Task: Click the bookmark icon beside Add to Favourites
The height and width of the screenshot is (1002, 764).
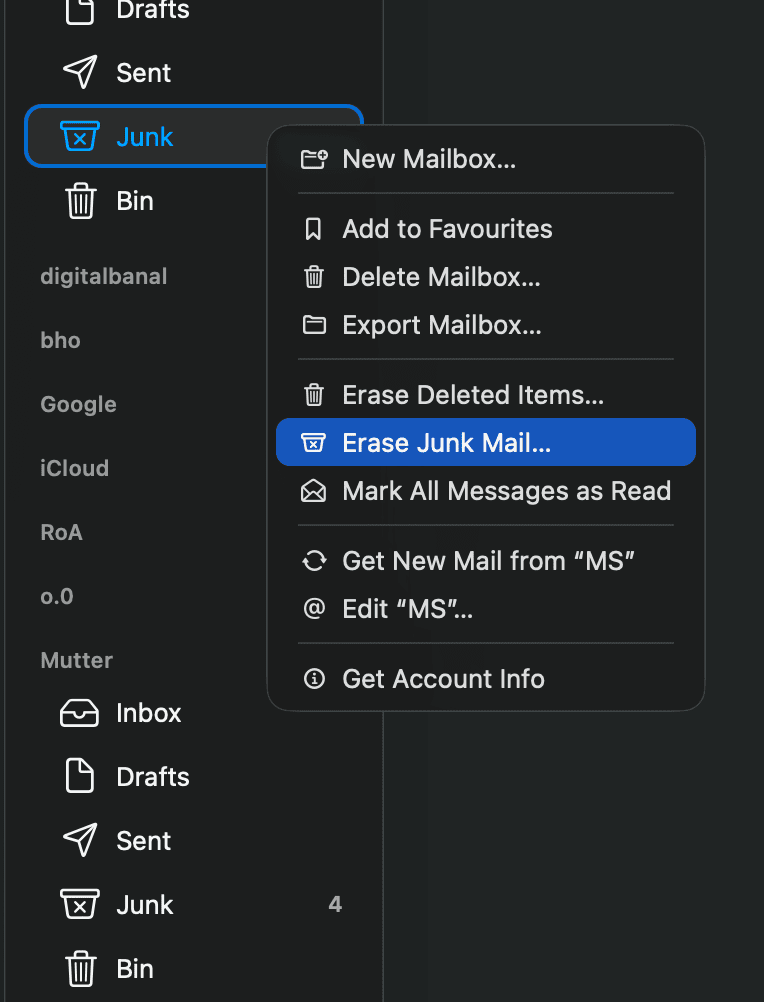Action: (314, 229)
